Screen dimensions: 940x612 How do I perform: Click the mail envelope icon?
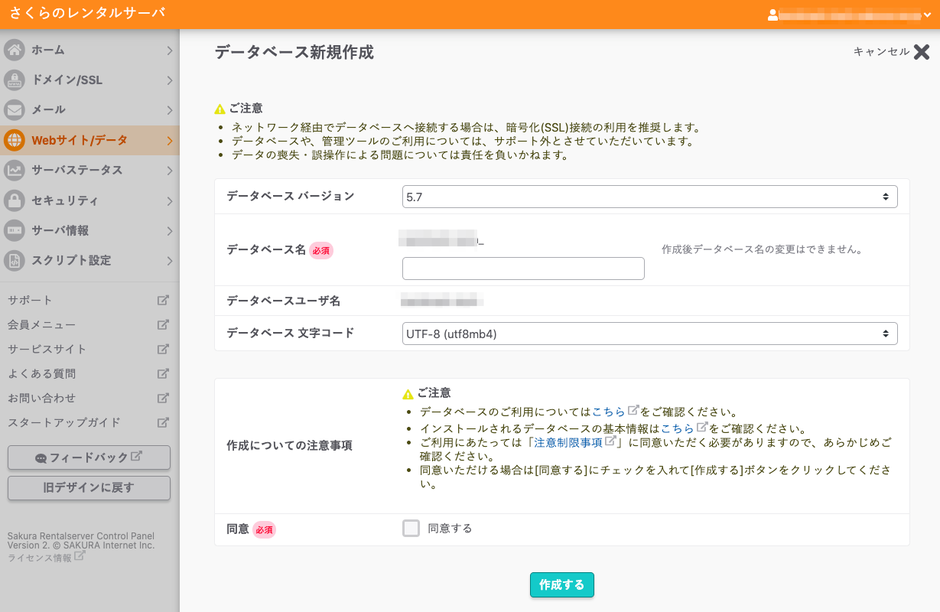[14, 110]
